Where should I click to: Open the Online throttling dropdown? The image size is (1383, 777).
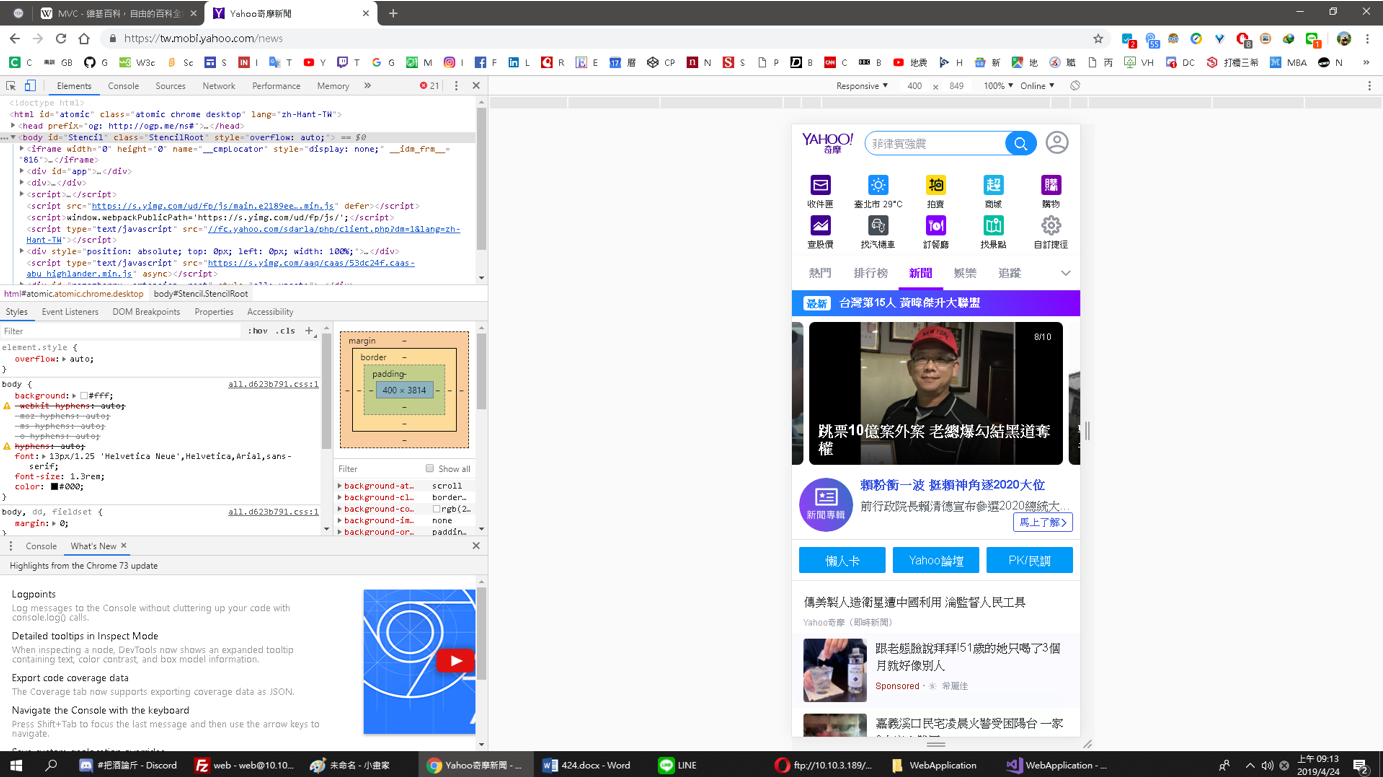tap(1037, 86)
